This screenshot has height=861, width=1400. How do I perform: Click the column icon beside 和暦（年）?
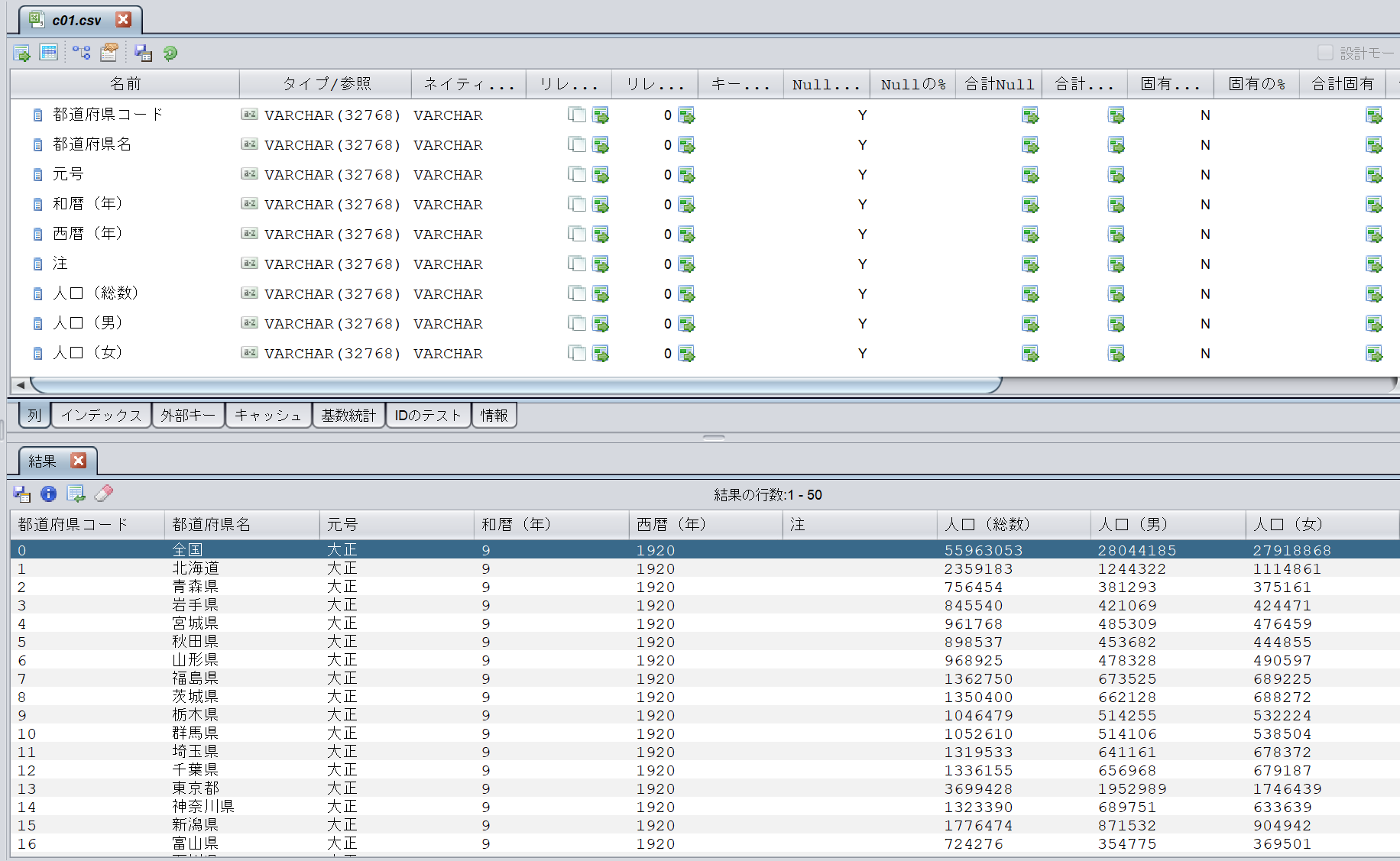pos(37,205)
